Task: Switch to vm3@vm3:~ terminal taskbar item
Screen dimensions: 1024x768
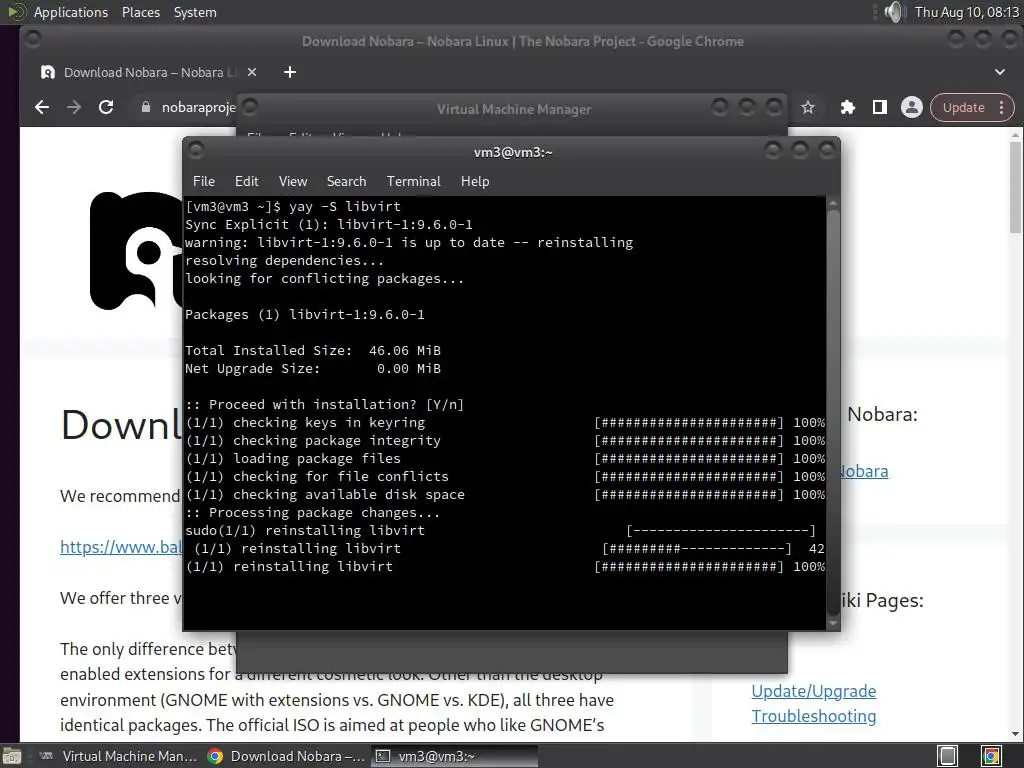Action: [455, 756]
